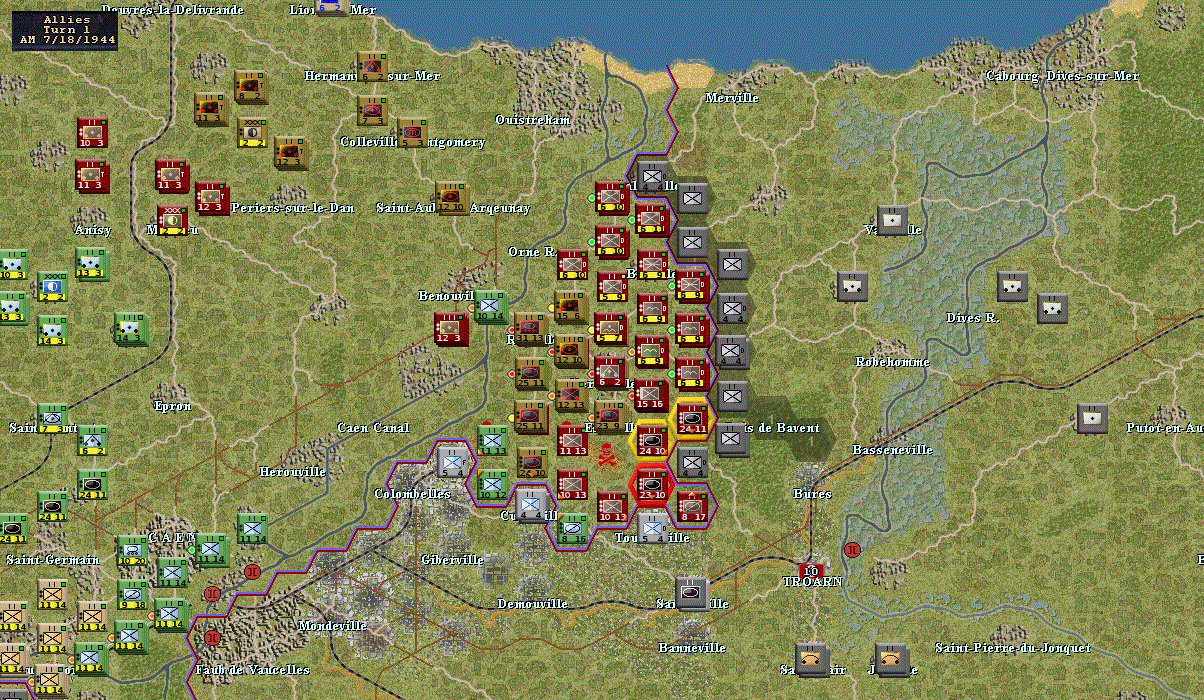The height and width of the screenshot is (700, 1204).
Task: Select the green 11-13 infantry unit
Action: 491,440
